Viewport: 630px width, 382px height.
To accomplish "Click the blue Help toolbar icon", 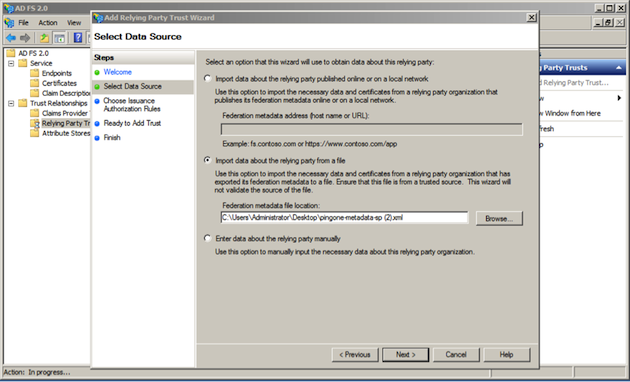I will pyautogui.click(x=78, y=38).
